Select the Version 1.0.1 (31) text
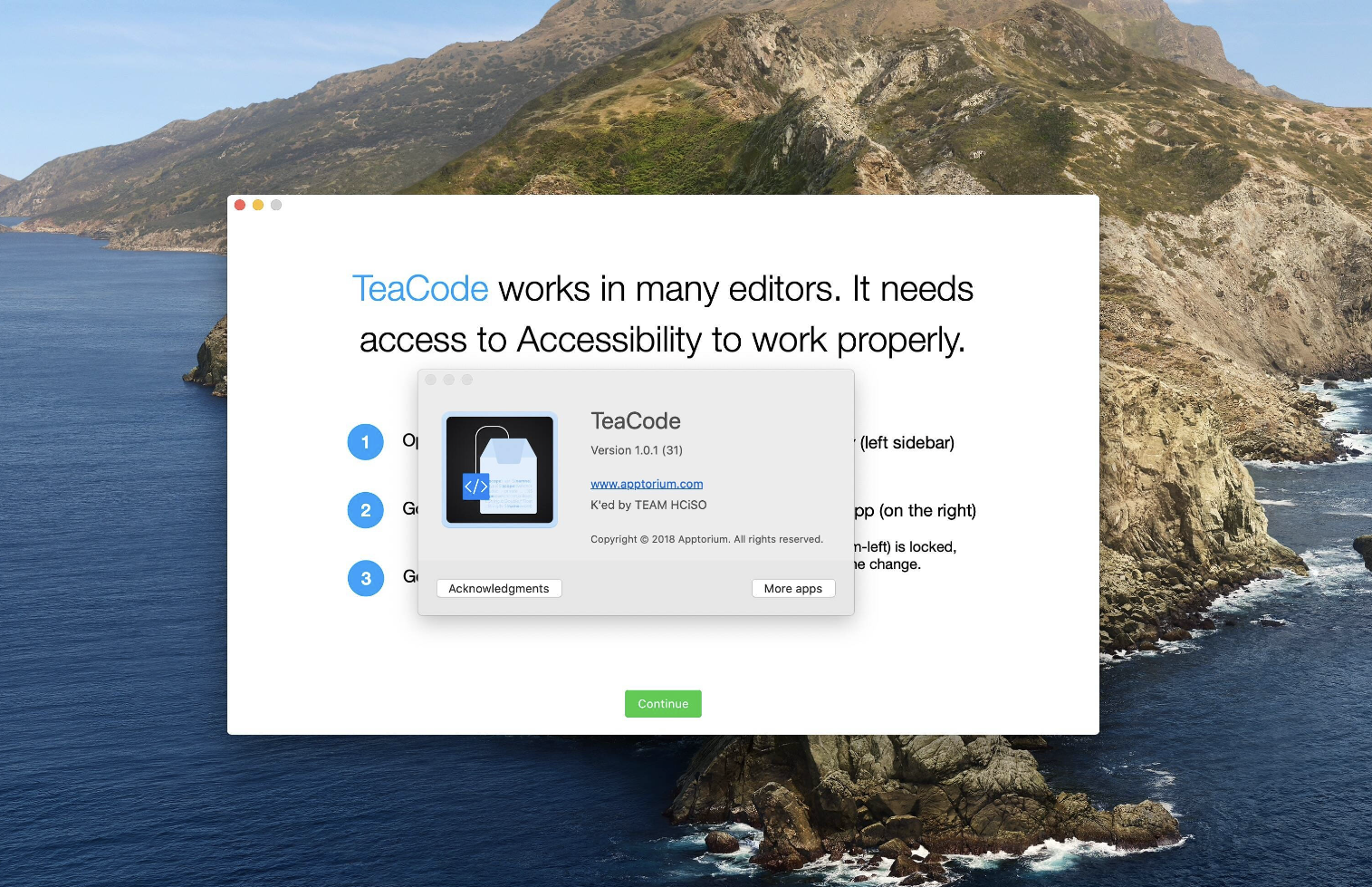 (x=637, y=450)
